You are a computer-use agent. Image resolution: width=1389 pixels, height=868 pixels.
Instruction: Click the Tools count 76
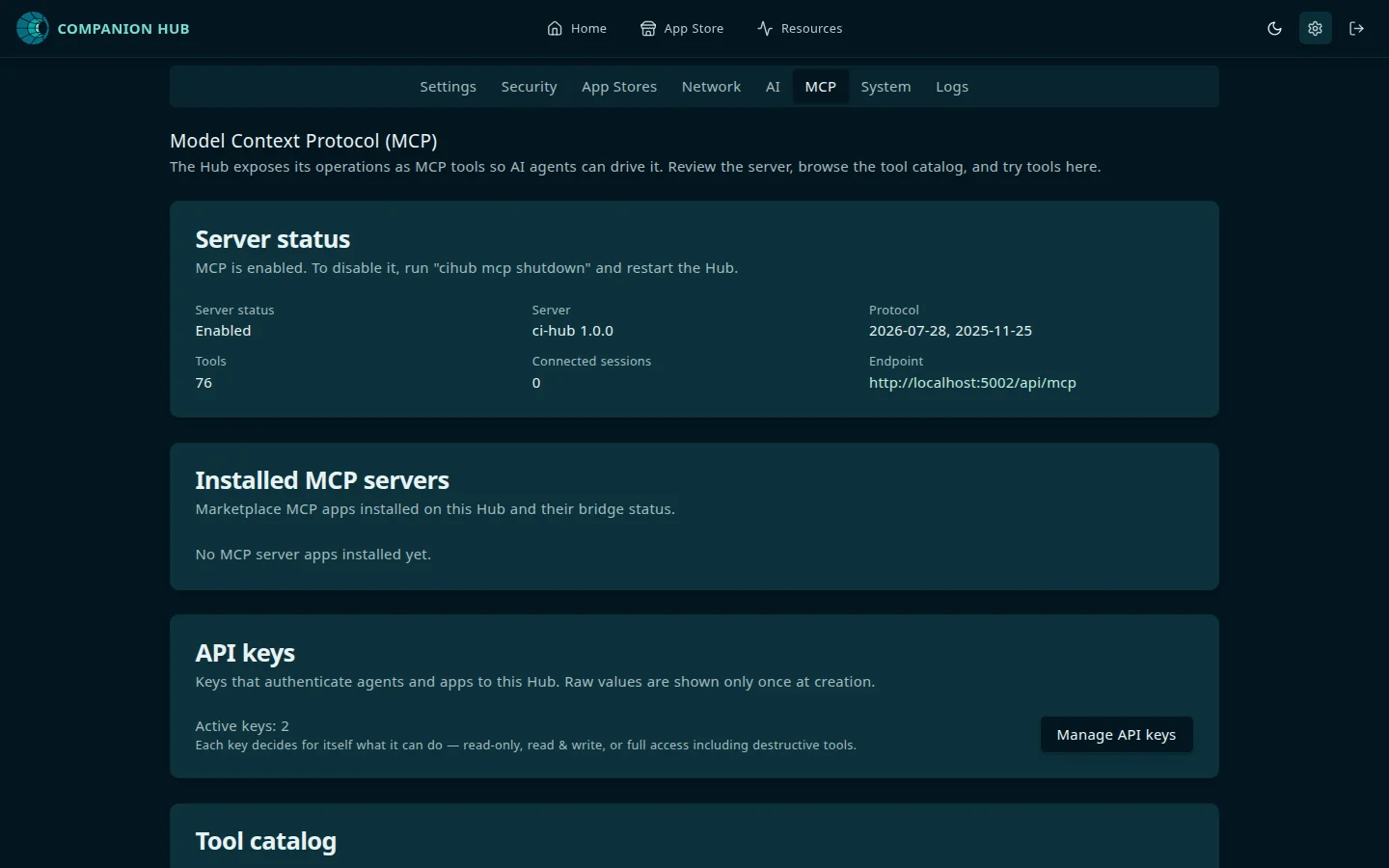pos(204,383)
